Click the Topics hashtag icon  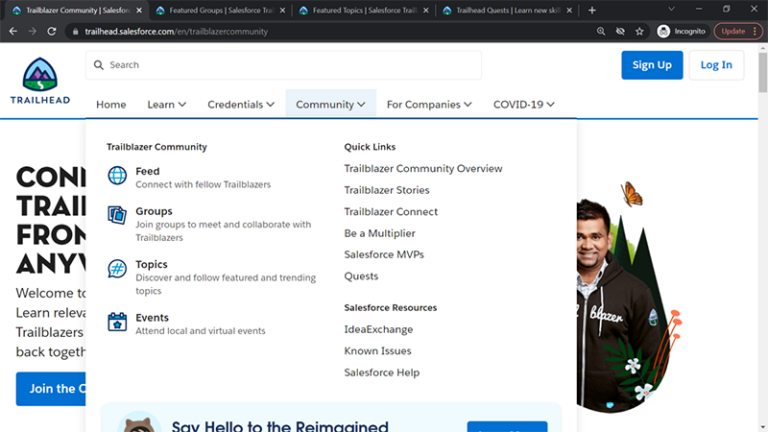click(117, 268)
